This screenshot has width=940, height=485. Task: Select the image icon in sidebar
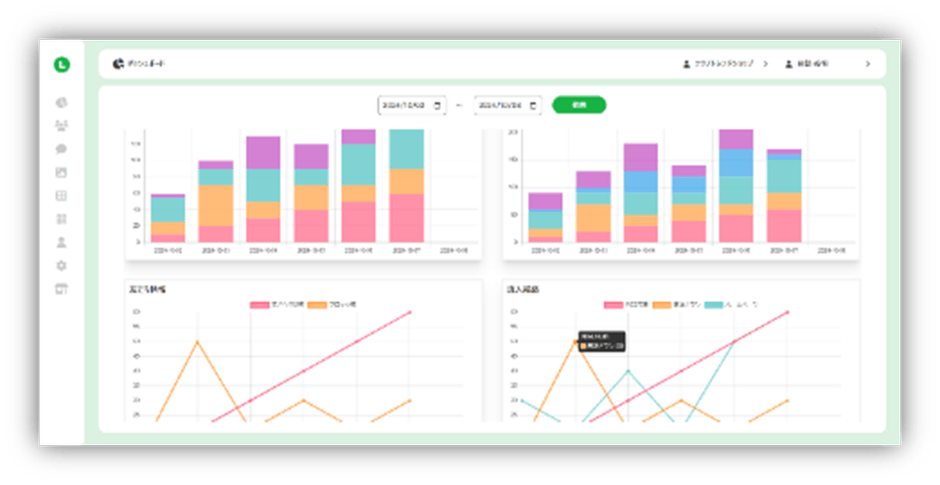tap(62, 172)
